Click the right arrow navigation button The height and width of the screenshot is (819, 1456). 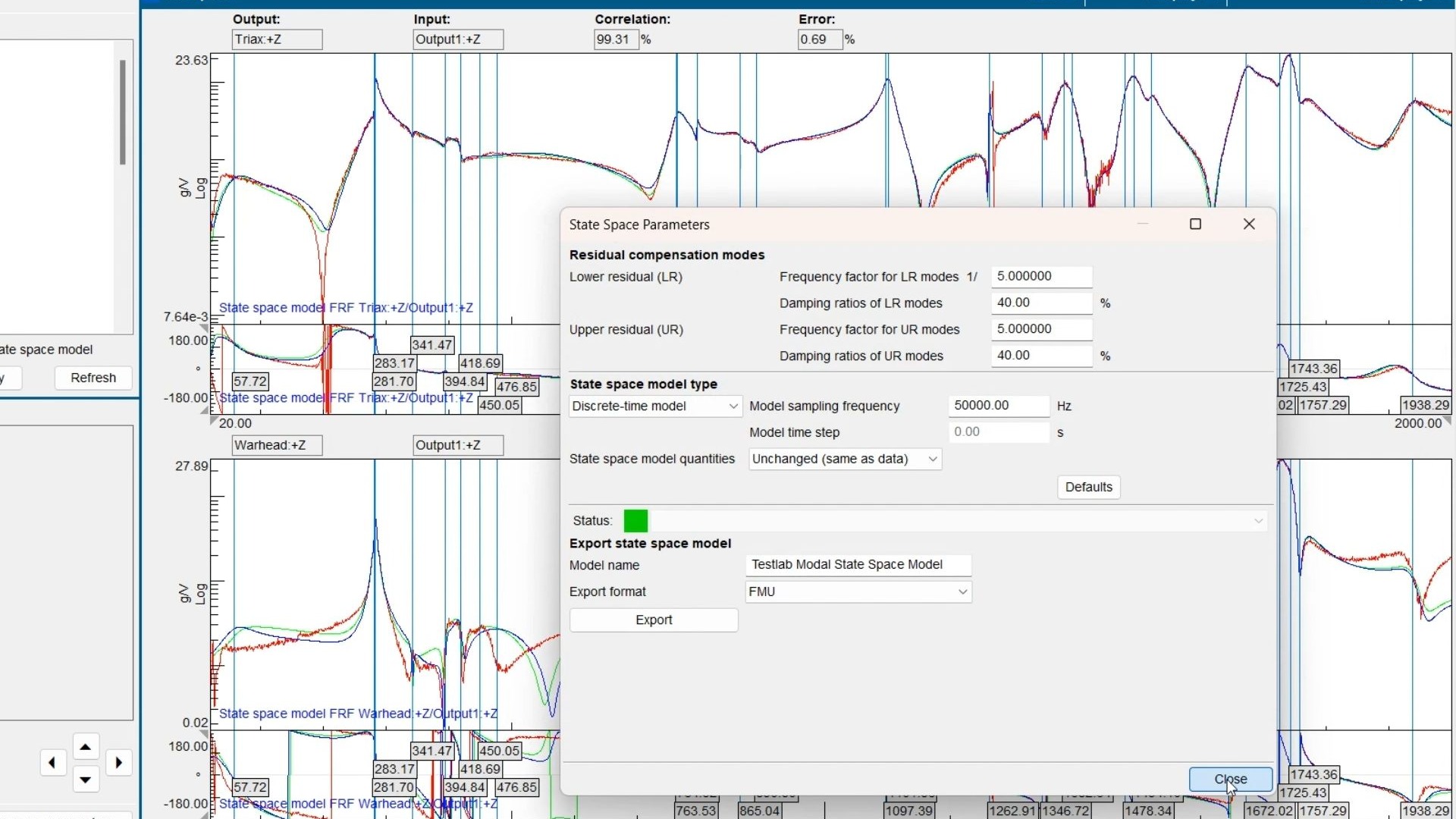click(119, 763)
